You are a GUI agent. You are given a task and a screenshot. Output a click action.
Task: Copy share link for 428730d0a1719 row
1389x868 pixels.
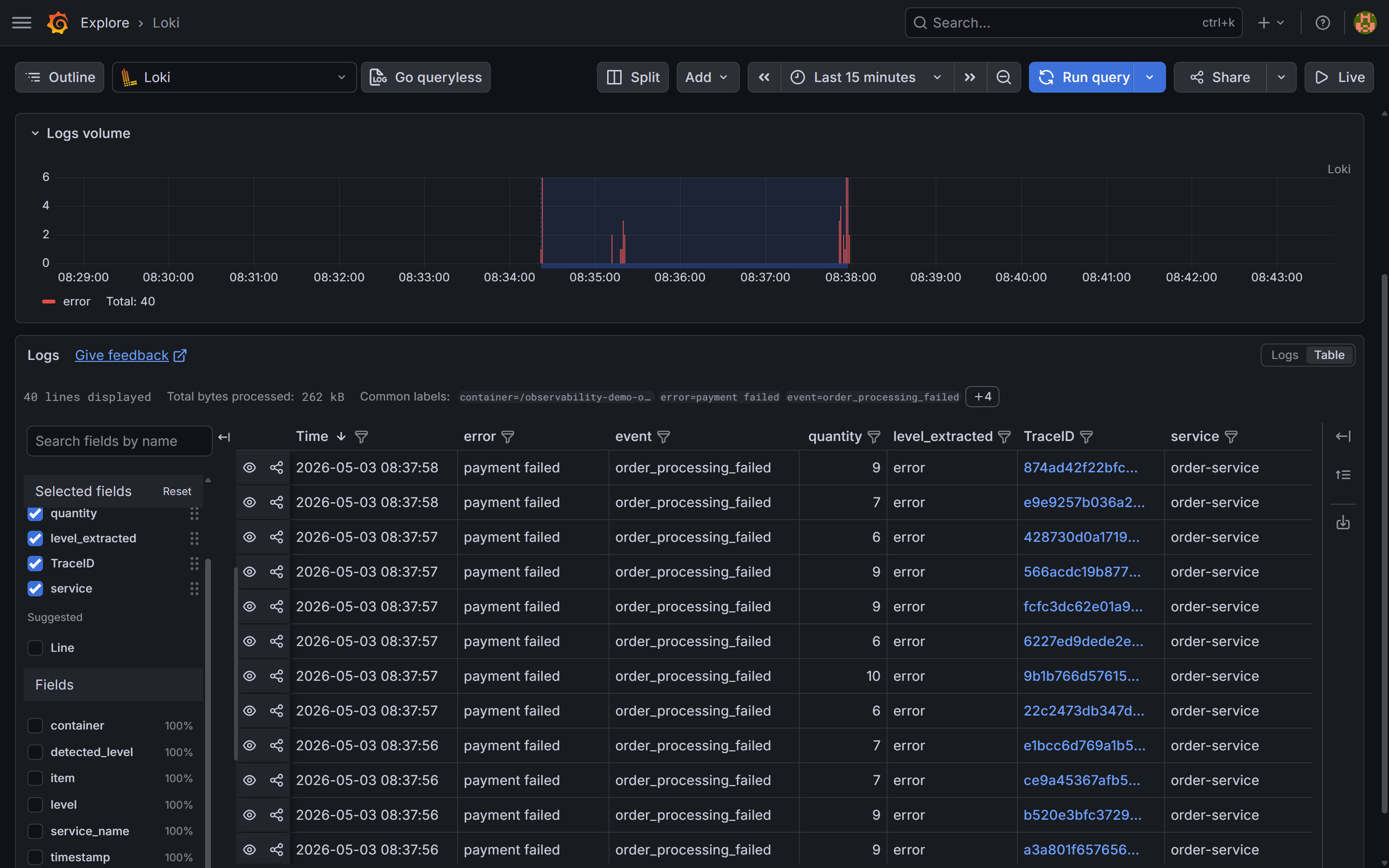click(x=277, y=537)
